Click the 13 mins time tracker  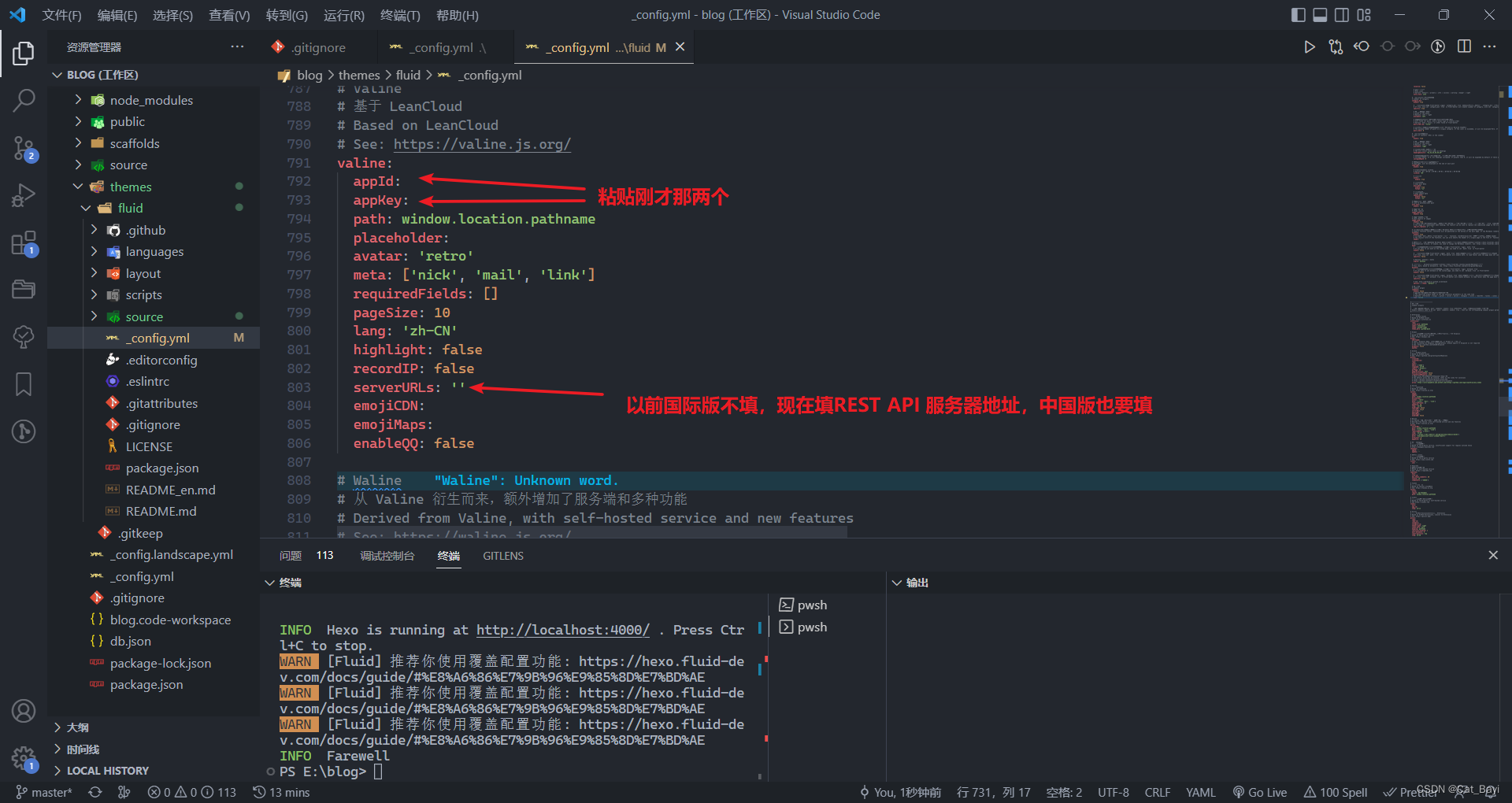[x=281, y=792]
